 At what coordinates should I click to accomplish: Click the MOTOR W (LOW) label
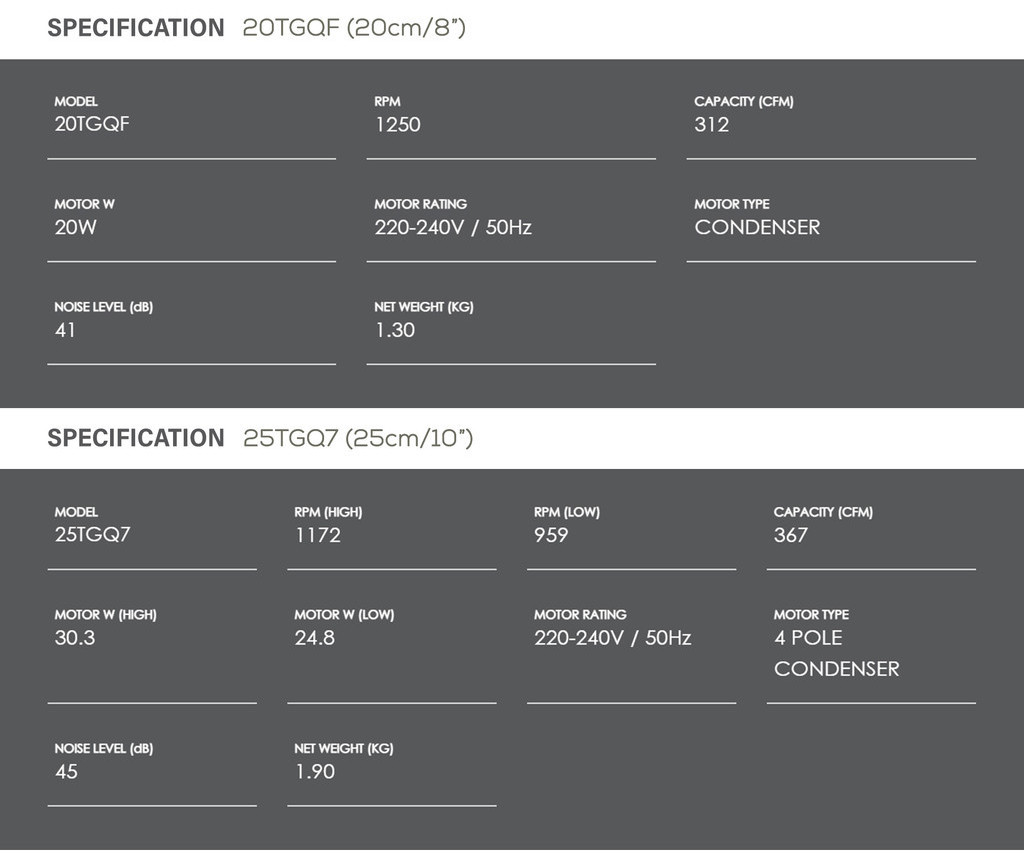(x=343, y=615)
